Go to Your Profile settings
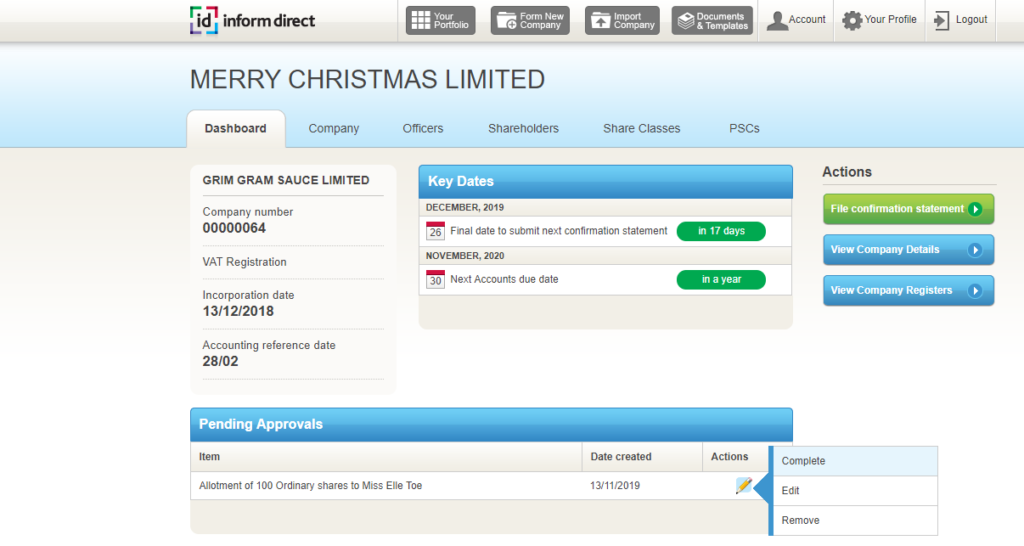 pyautogui.click(x=879, y=20)
